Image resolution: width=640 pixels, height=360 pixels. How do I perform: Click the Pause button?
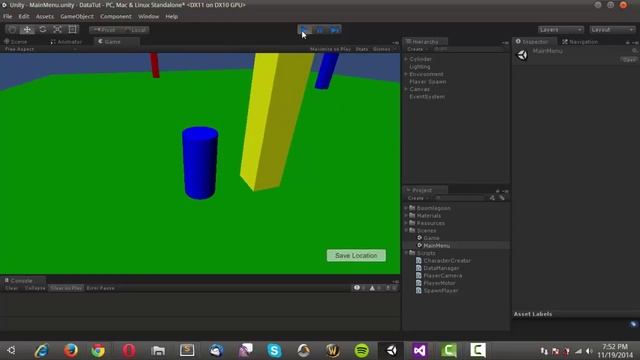pos(320,29)
